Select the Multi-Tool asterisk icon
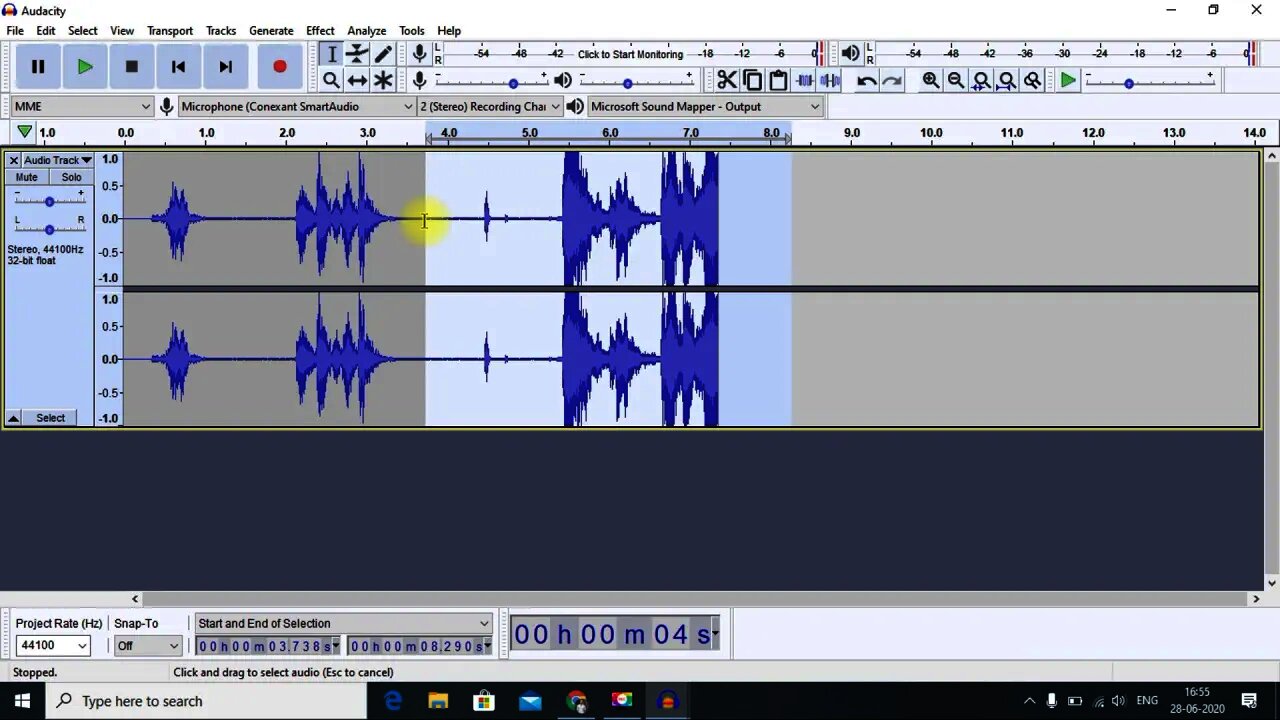Viewport: 1280px width, 720px height. 383,80
